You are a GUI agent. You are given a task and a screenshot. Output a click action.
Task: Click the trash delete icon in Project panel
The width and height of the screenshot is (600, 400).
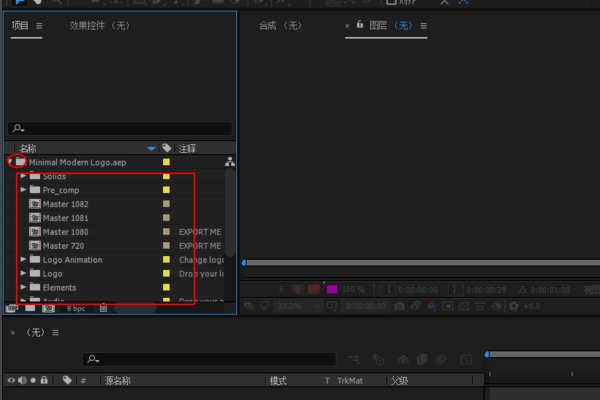click(103, 308)
